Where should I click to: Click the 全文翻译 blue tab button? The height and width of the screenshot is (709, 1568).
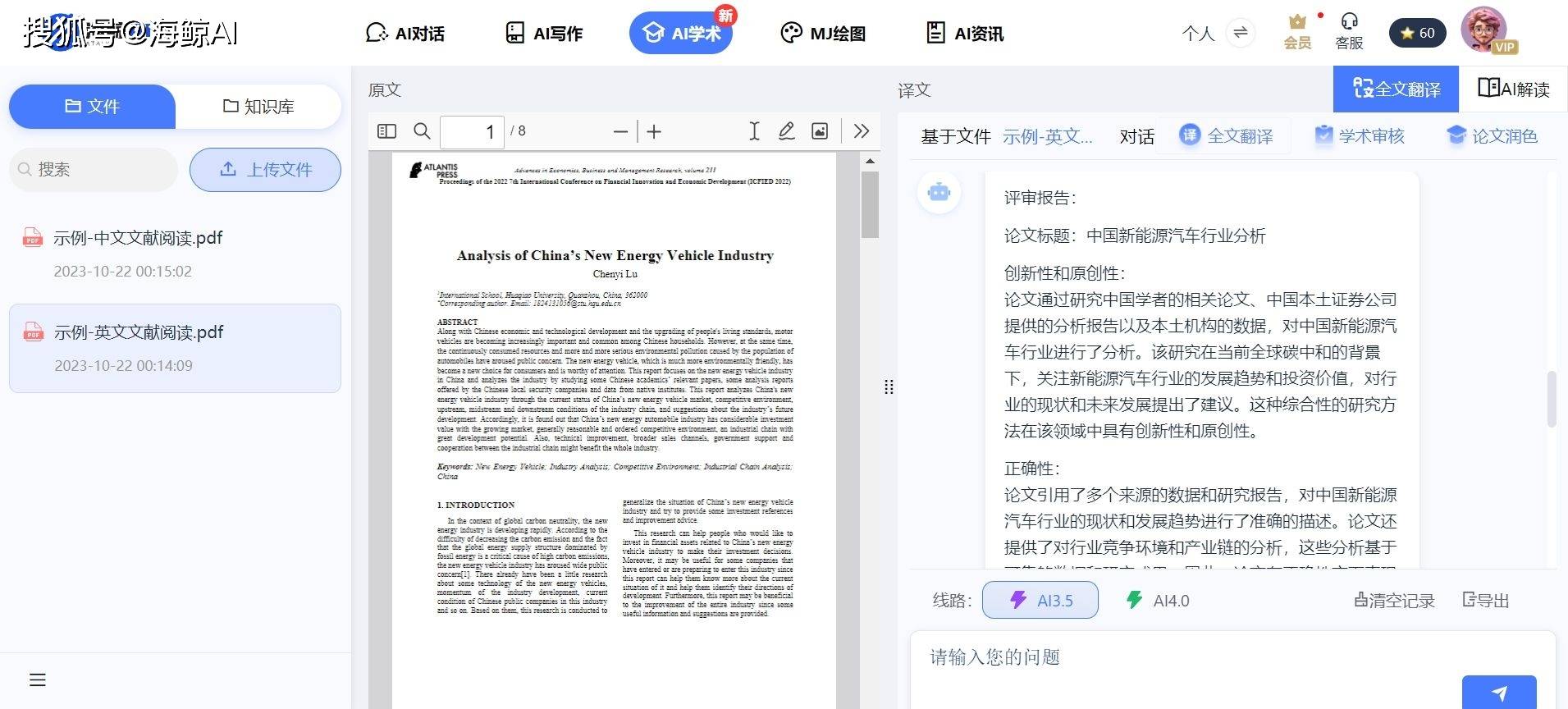[x=1396, y=89]
